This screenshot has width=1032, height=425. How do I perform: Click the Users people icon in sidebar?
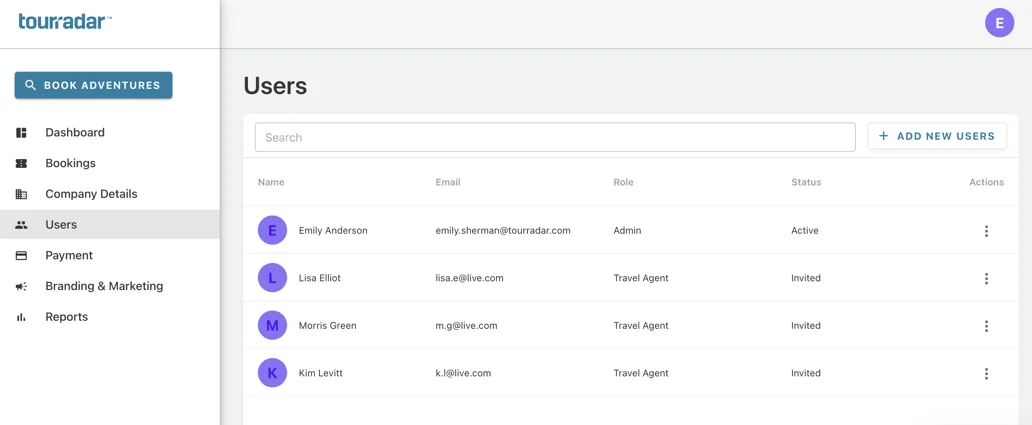pyautogui.click(x=21, y=225)
